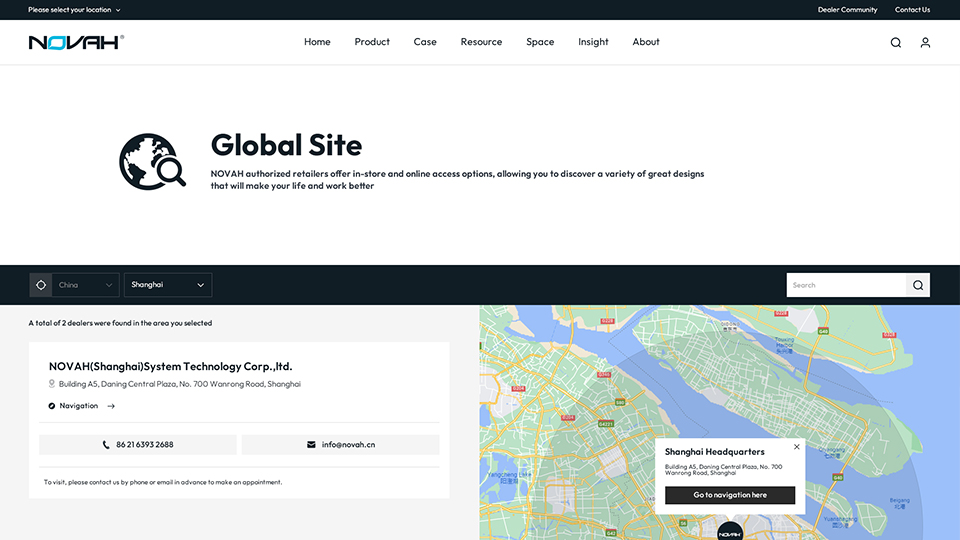
Task: Click the locate-me crosshair icon
Action: point(41,285)
